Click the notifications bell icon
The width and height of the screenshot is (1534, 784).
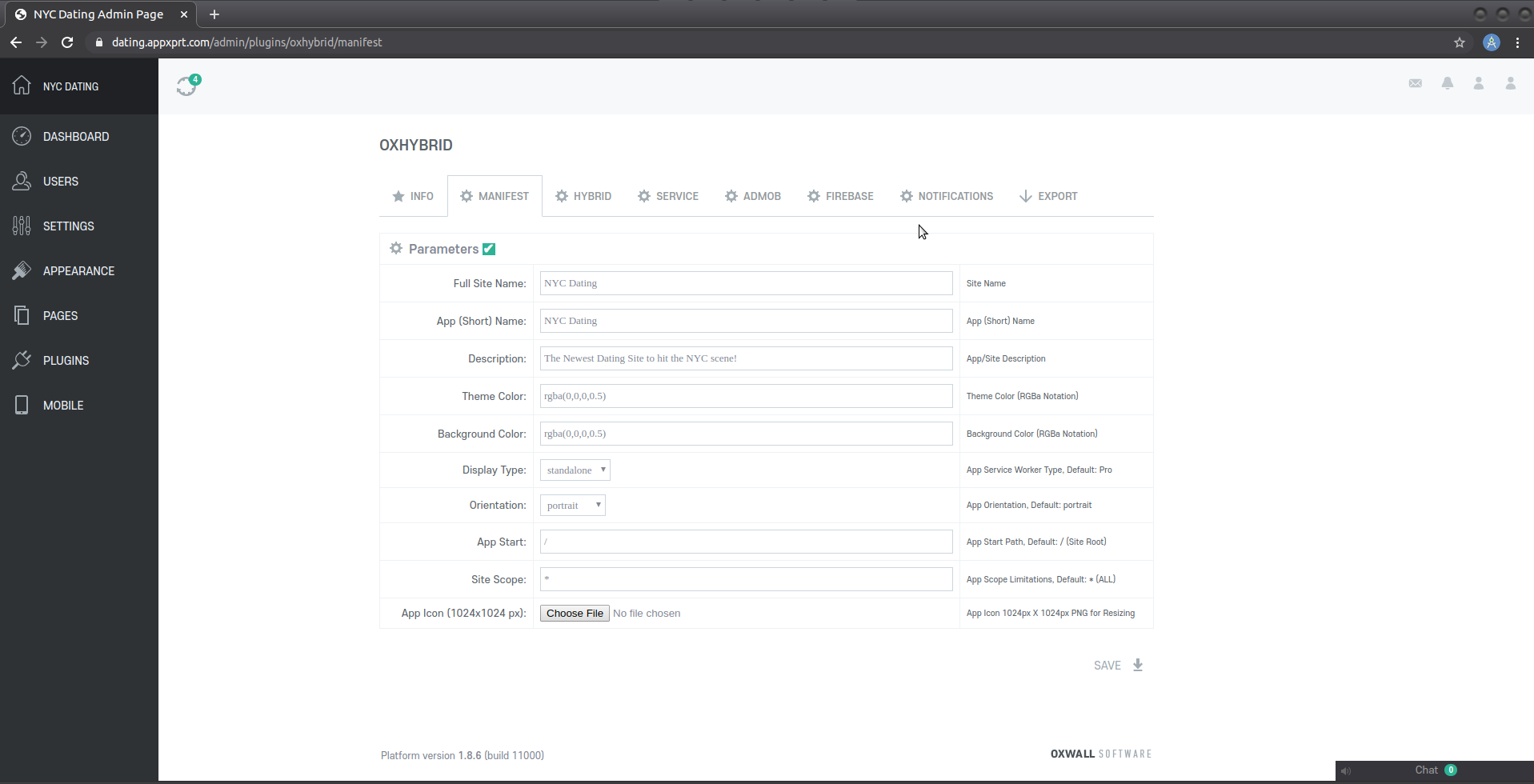tap(1447, 83)
